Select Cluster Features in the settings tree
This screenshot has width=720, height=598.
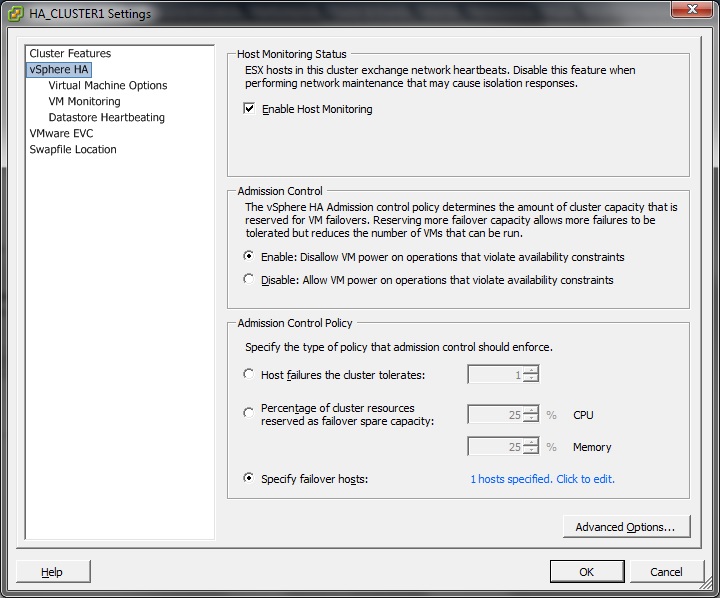pyautogui.click(x=70, y=53)
